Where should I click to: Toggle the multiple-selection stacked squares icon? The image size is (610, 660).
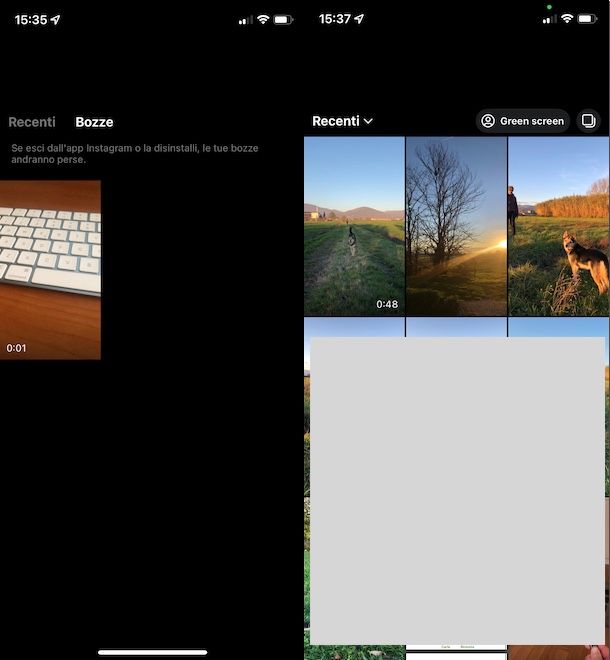pyautogui.click(x=588, y=121)
